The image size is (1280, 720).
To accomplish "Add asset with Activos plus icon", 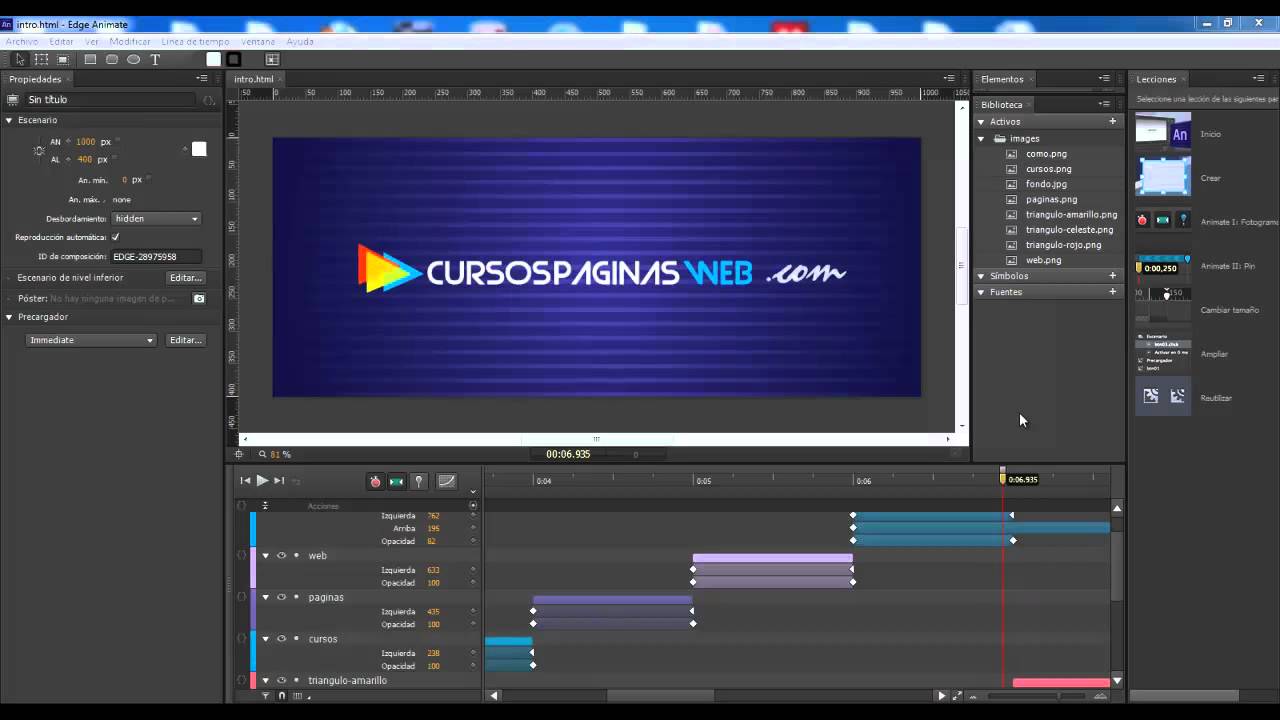I will click(1112, 122).
